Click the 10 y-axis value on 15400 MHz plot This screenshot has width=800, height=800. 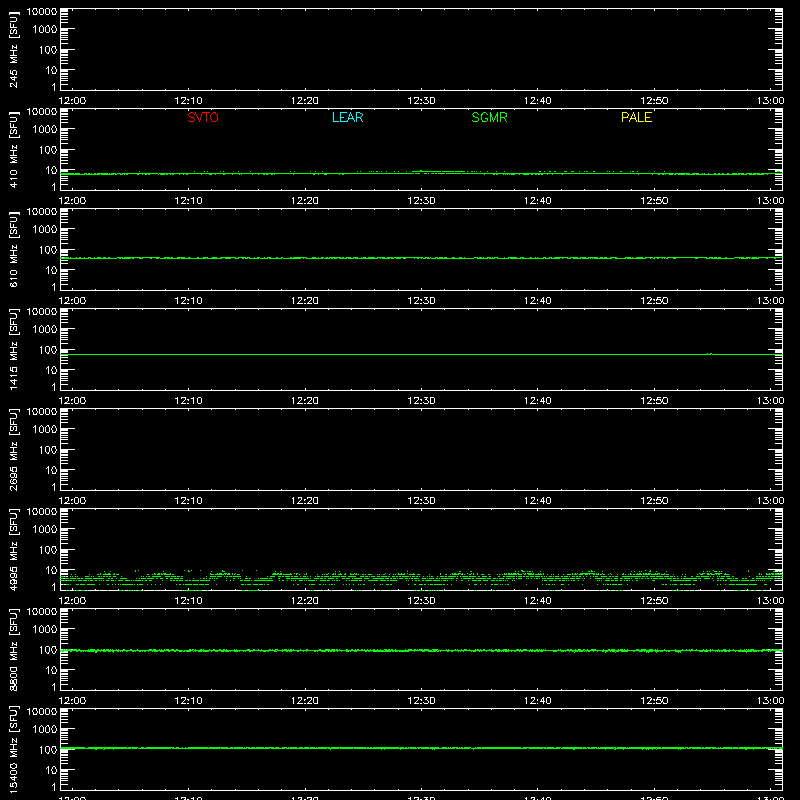tap(51, 770)
